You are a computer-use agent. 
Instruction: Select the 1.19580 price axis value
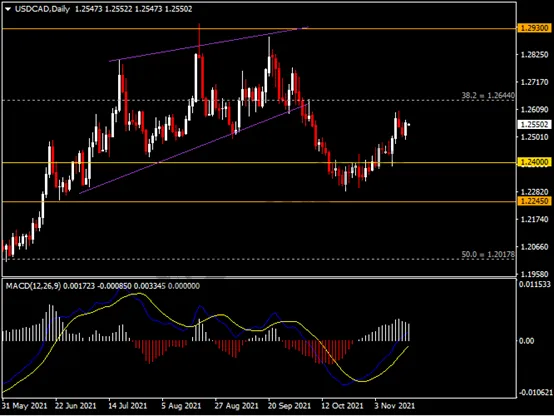coord(535,274)
